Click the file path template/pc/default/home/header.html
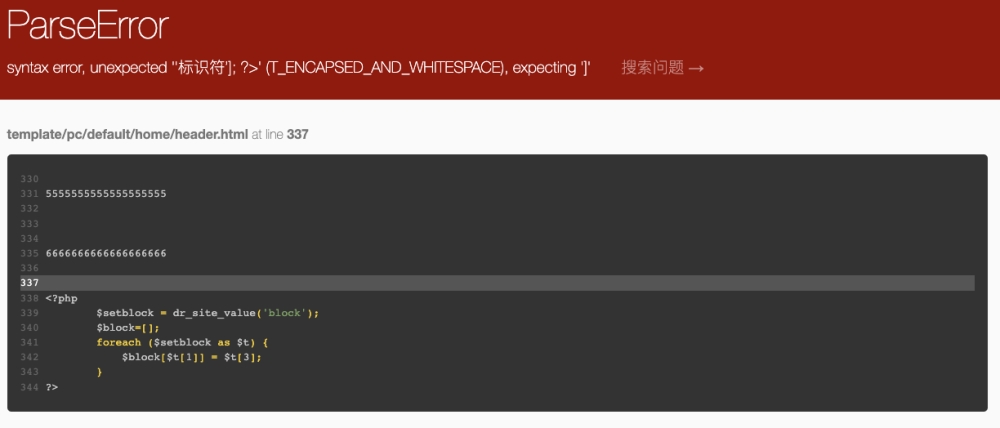Image resolution: width=1000 pixels, height=428 pixels. point(127,135)
